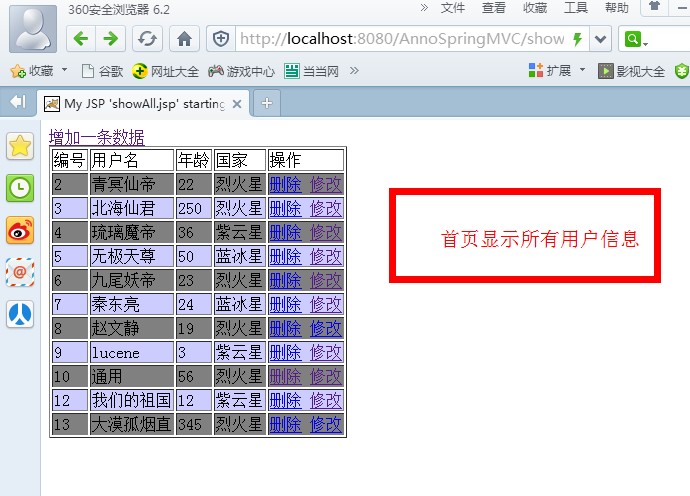Delete the user 赵文静
This screenshot has height=496, width=690.
(x=285, y=328)
